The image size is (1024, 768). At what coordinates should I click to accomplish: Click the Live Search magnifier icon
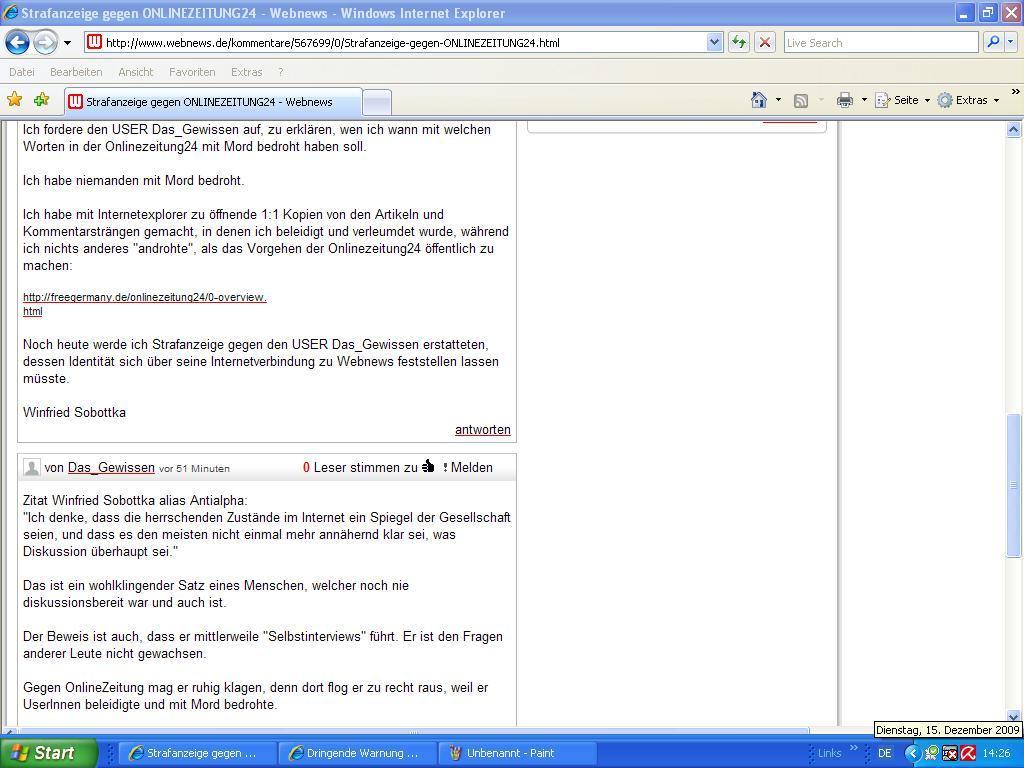point(993,42)
